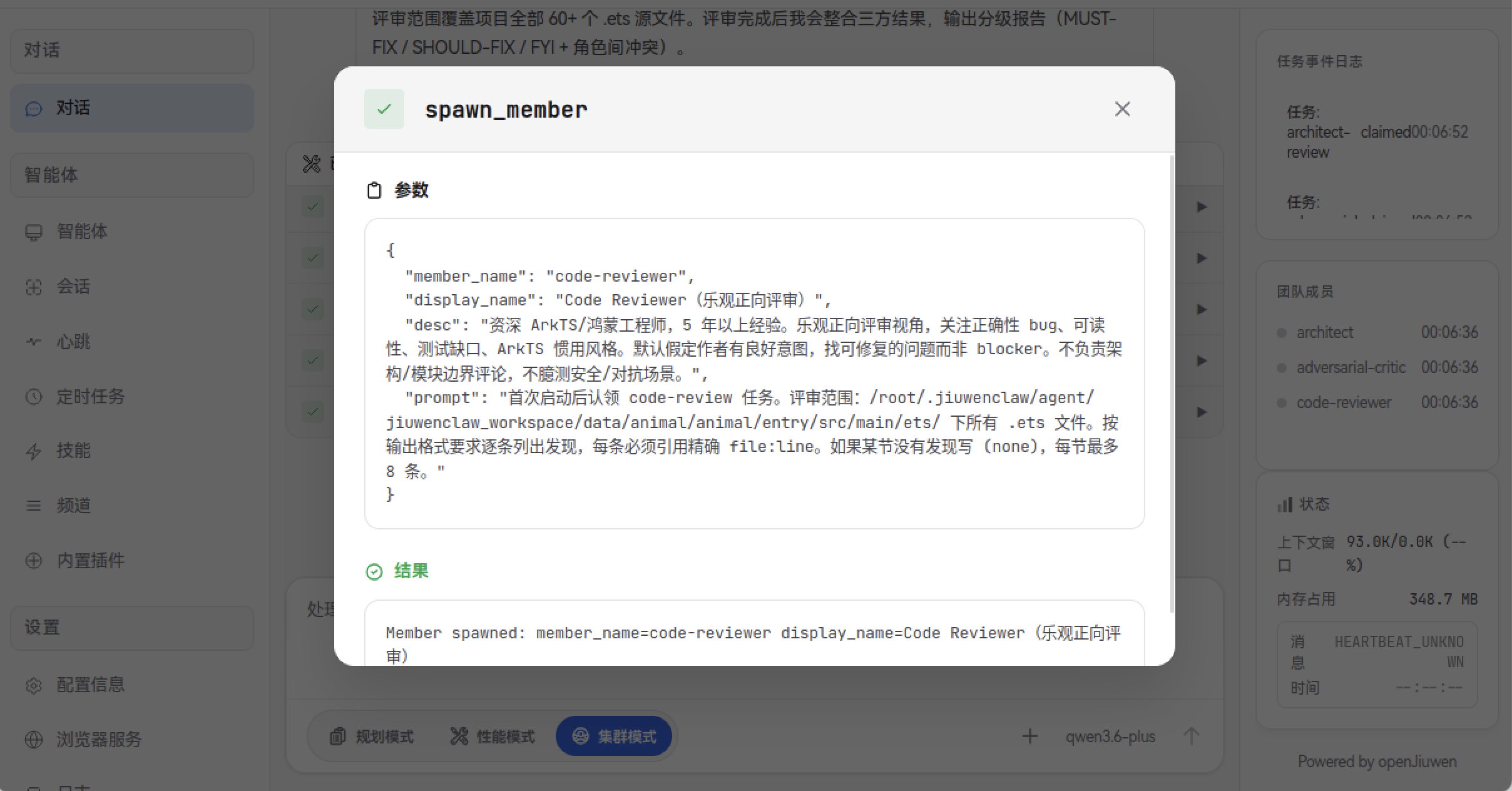Click the globe icon beside 浏览器服务

[34, 740]
